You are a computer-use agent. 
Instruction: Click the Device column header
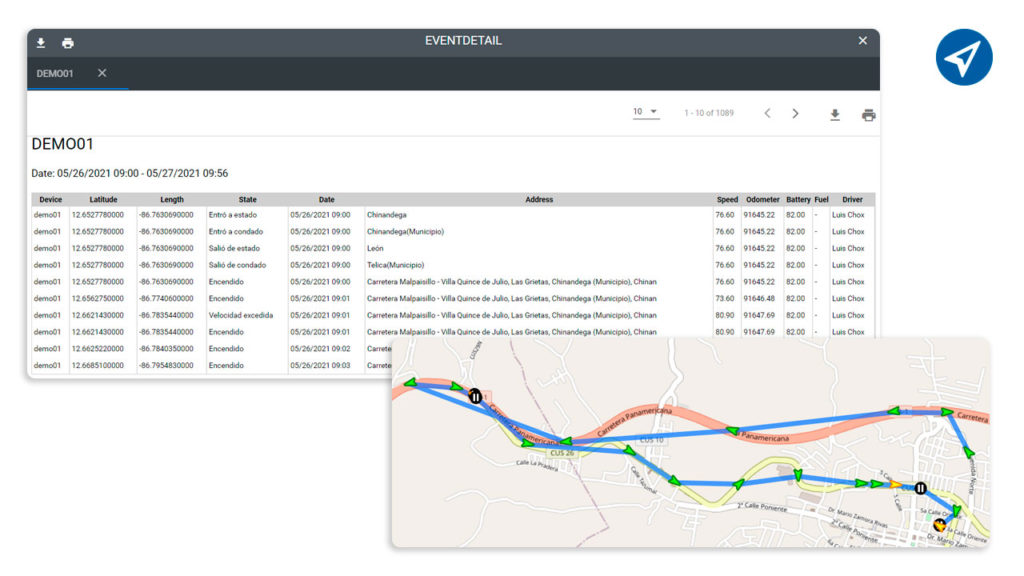tap(50, 200)
